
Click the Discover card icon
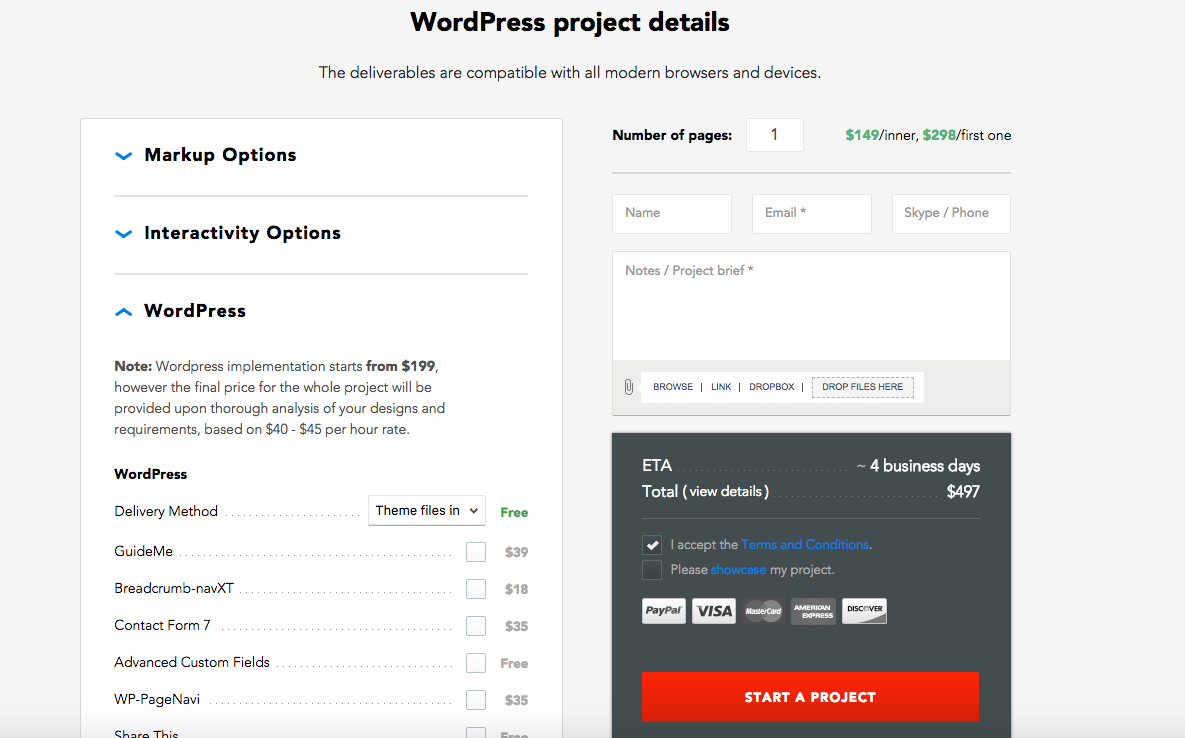click(x=864, y=610)
